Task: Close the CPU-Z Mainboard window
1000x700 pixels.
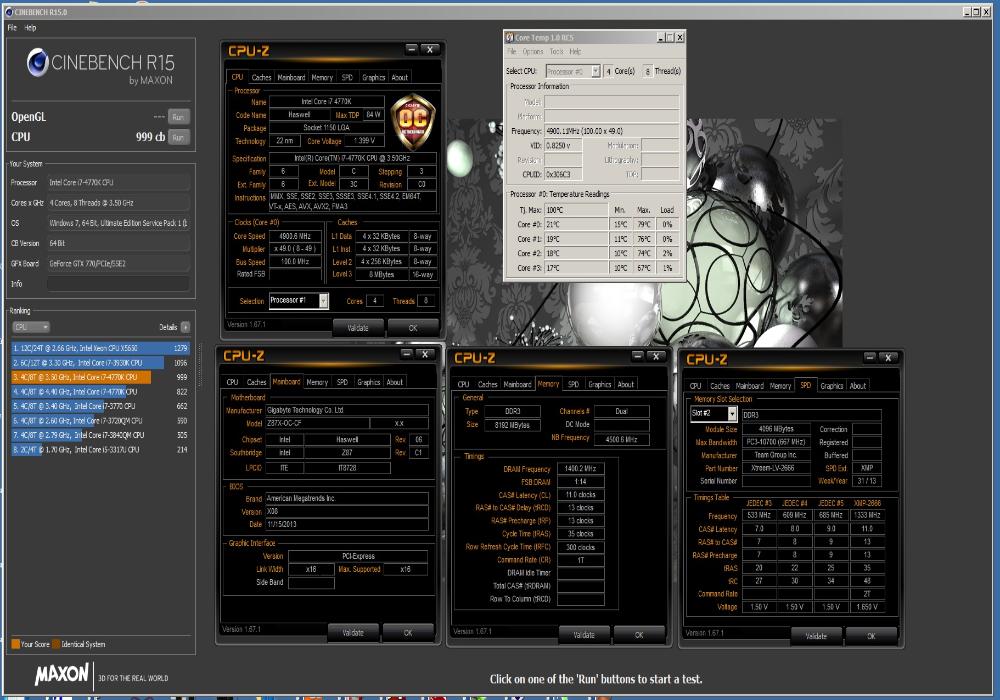Action: pyautogui.click(x=425, y=354)
